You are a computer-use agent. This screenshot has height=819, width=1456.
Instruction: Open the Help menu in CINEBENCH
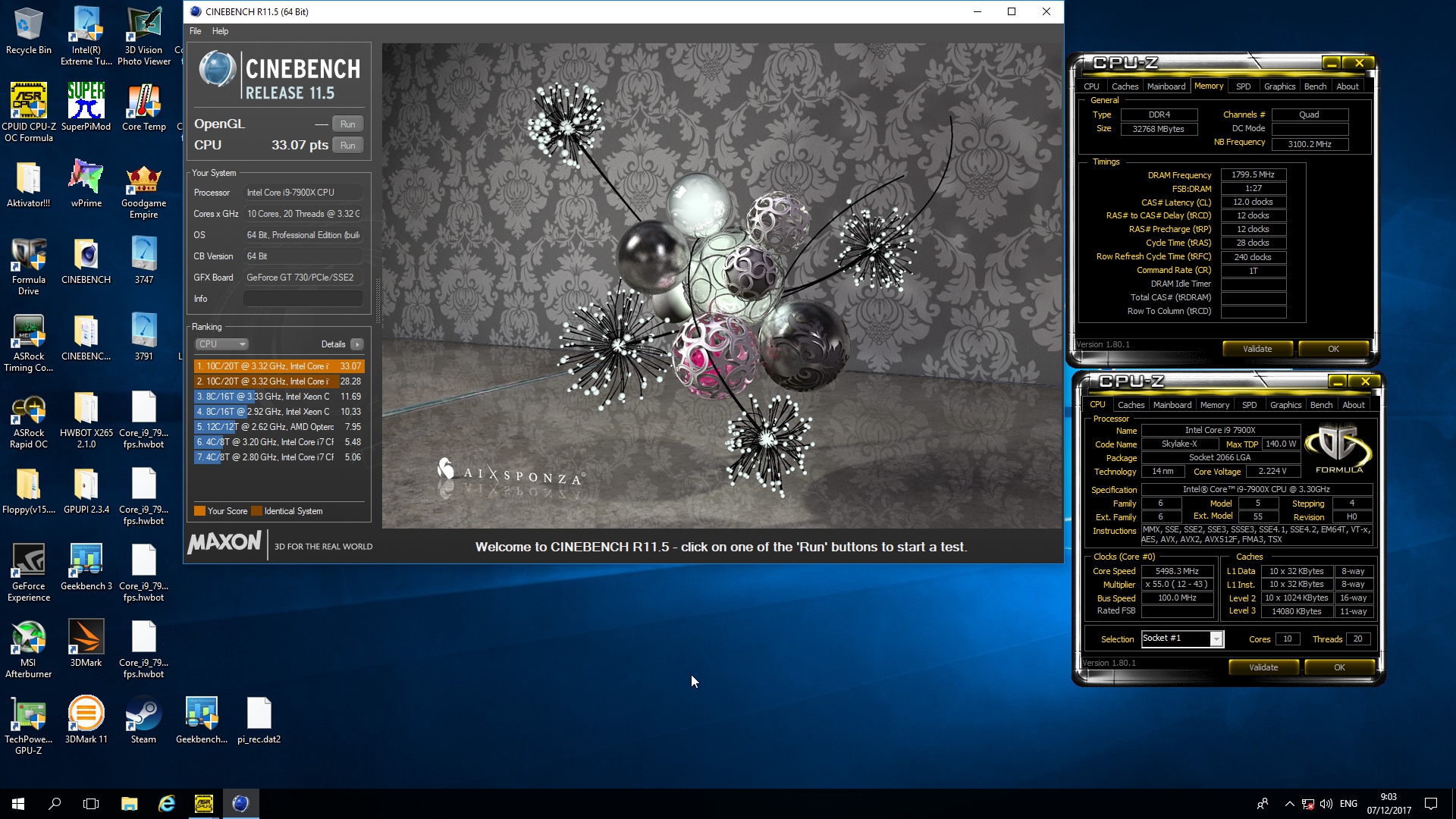[x=220, y=31]
